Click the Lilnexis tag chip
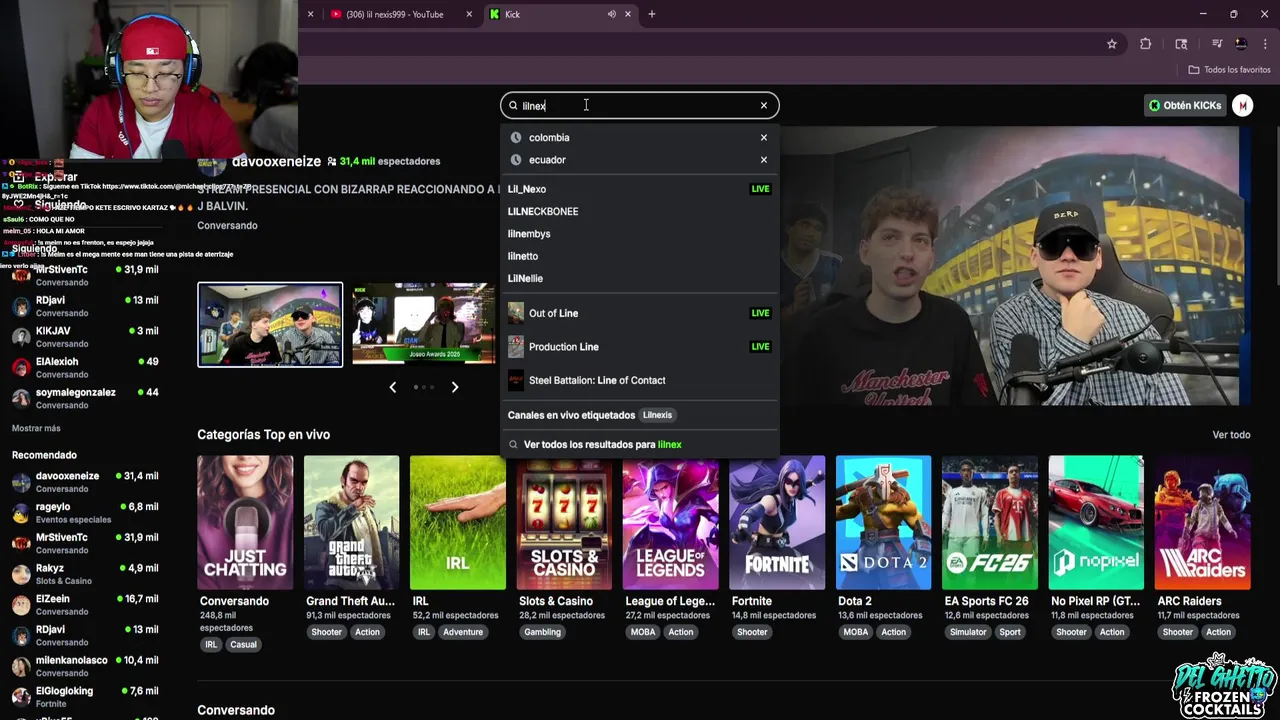 (657, 415)
